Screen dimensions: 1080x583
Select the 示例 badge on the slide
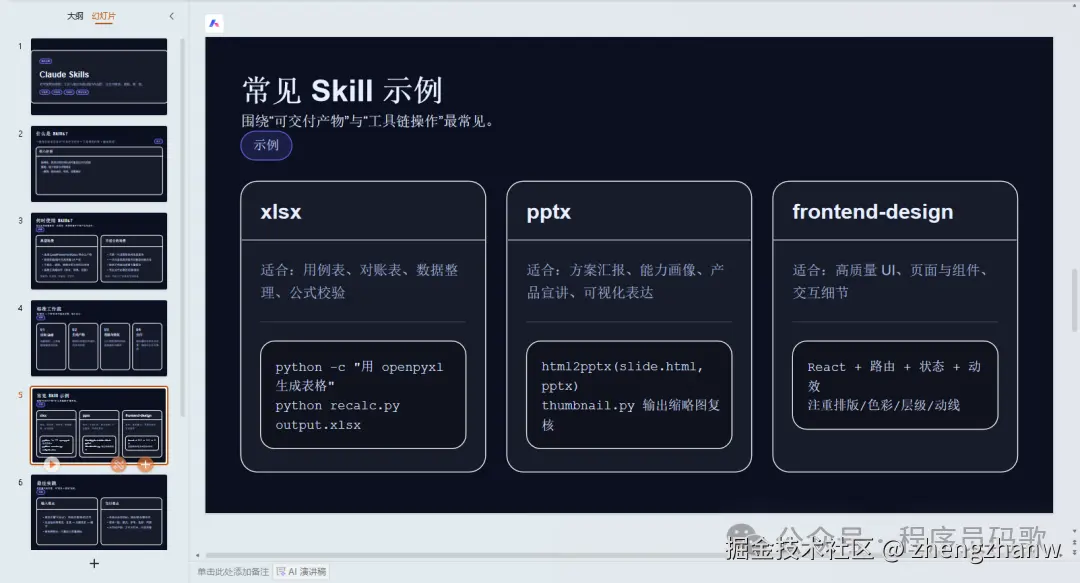pos(266,145)
